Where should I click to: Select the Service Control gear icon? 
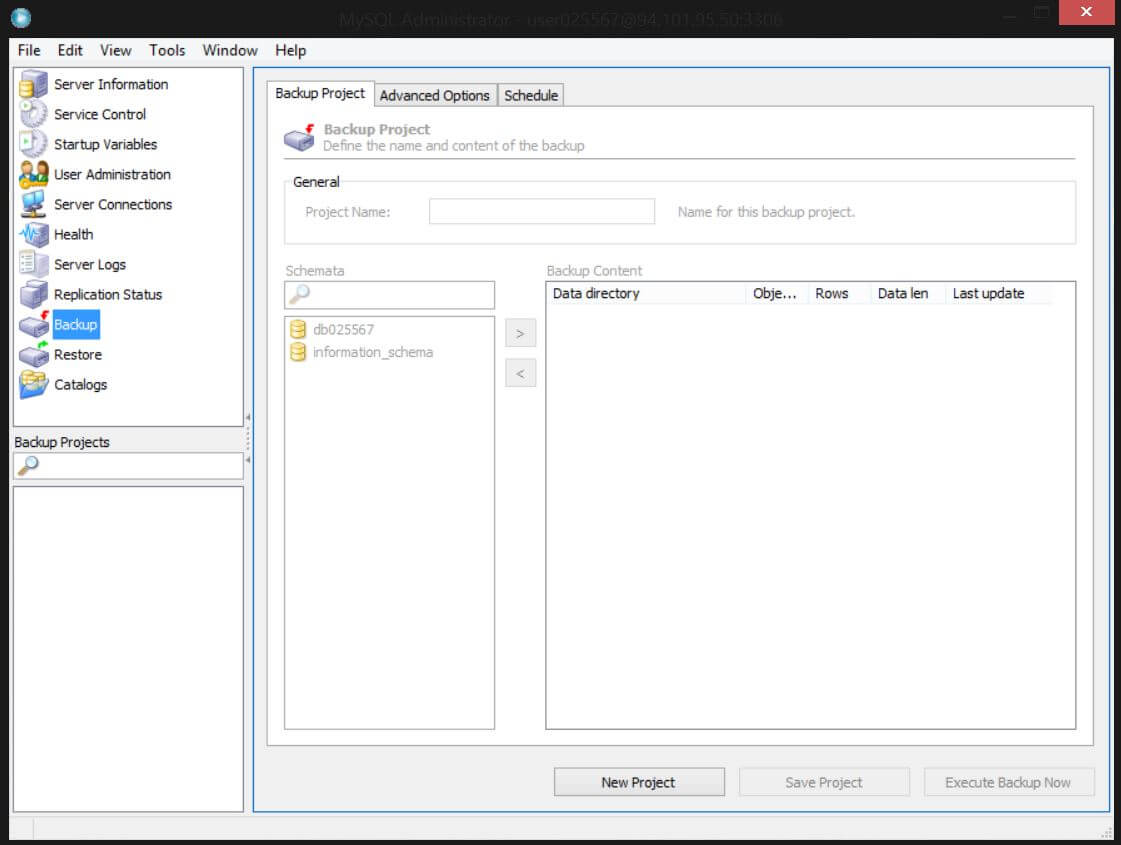tap(33, 114)
